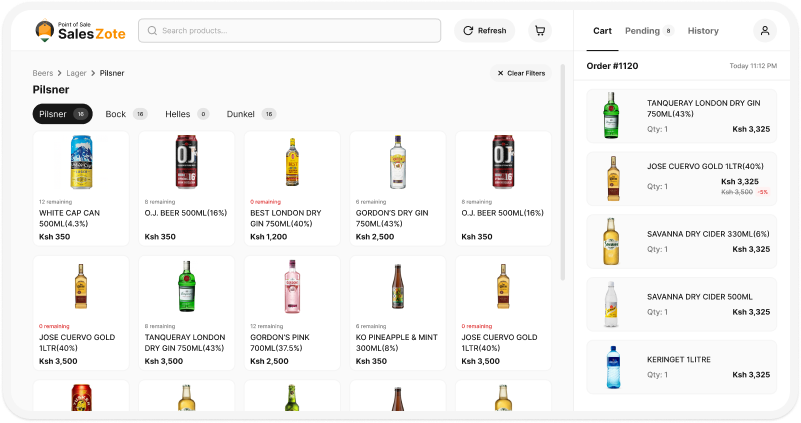Select KO PINEAPPLE & MINT 300ML(8%) name

pyautogui.click(x=396, y=343)
